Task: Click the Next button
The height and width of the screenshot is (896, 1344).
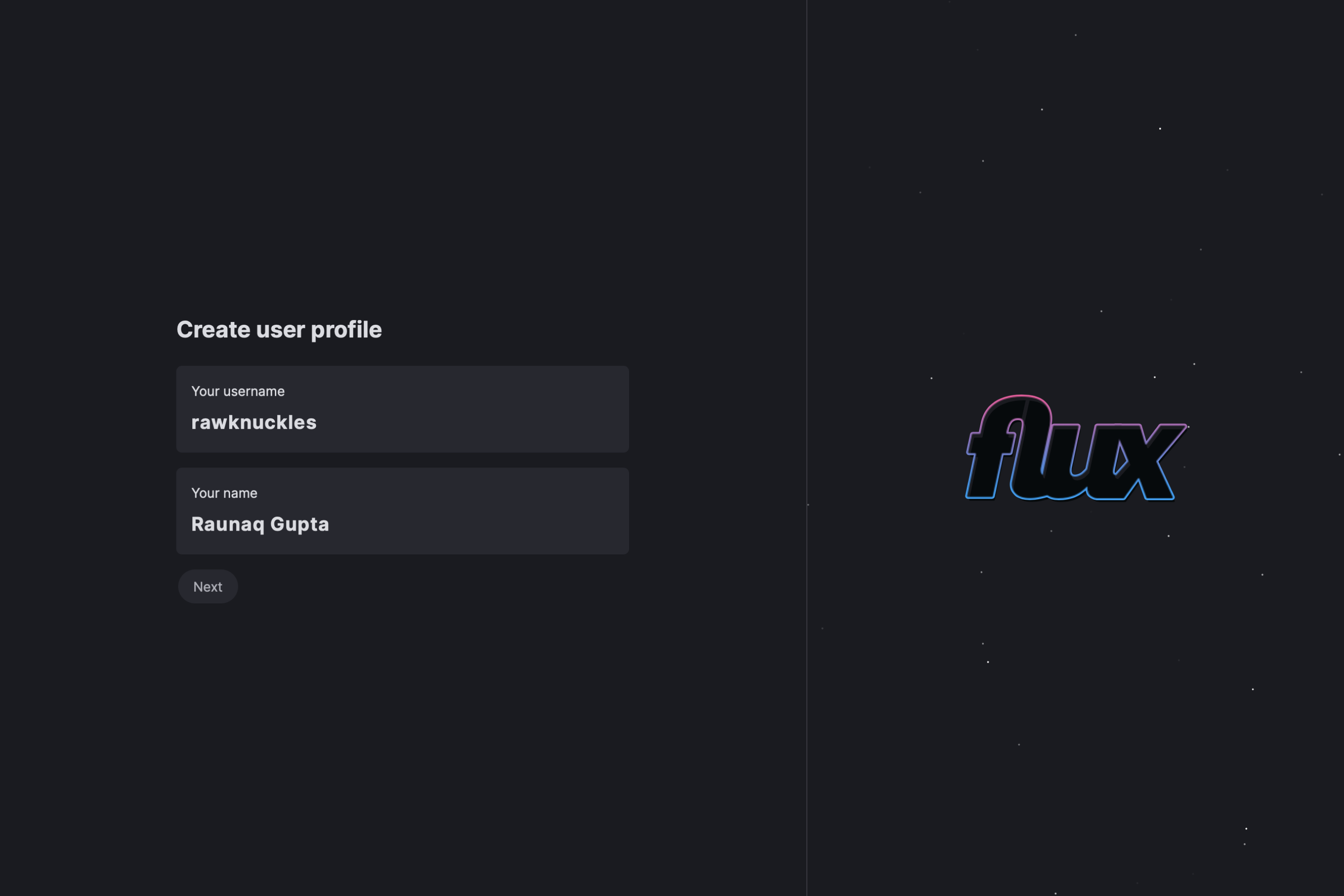Action: 208,586
